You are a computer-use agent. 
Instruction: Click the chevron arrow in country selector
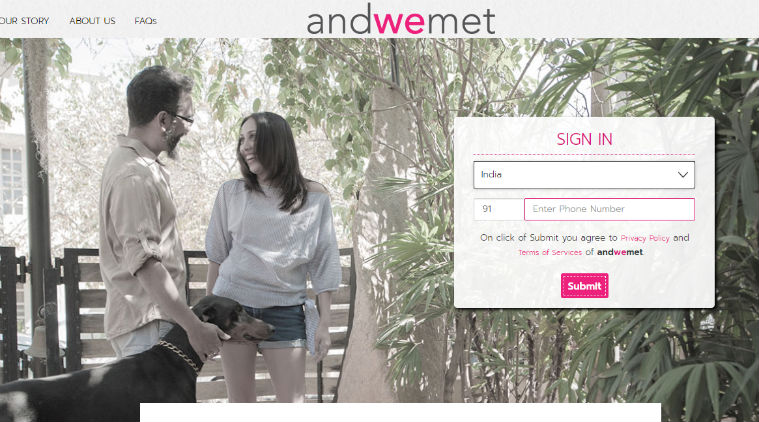pos(683,175)
